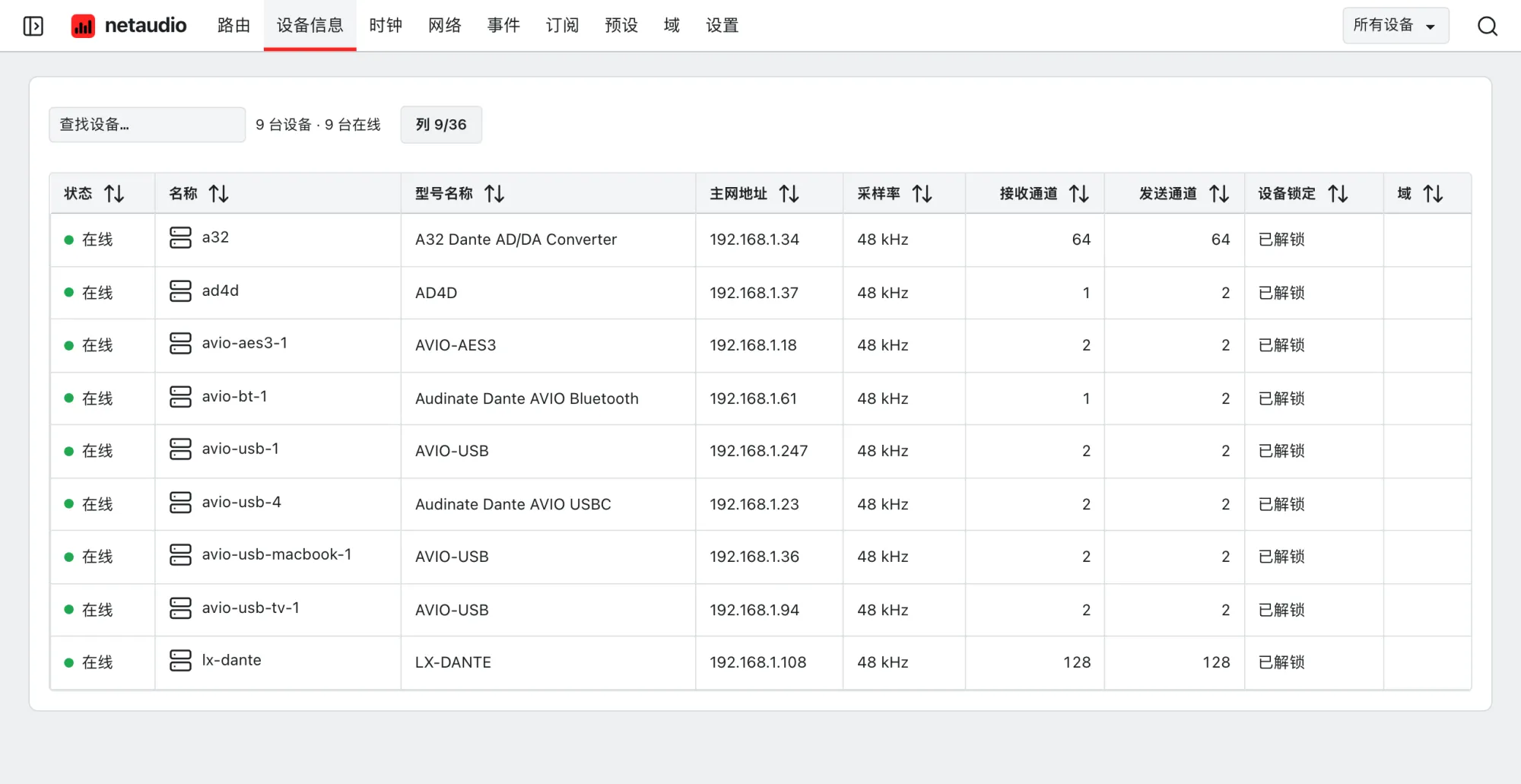Open the 事件 tab
Image resolution: width=1521 pixels, height=784 pixels.
pos(503,26)
